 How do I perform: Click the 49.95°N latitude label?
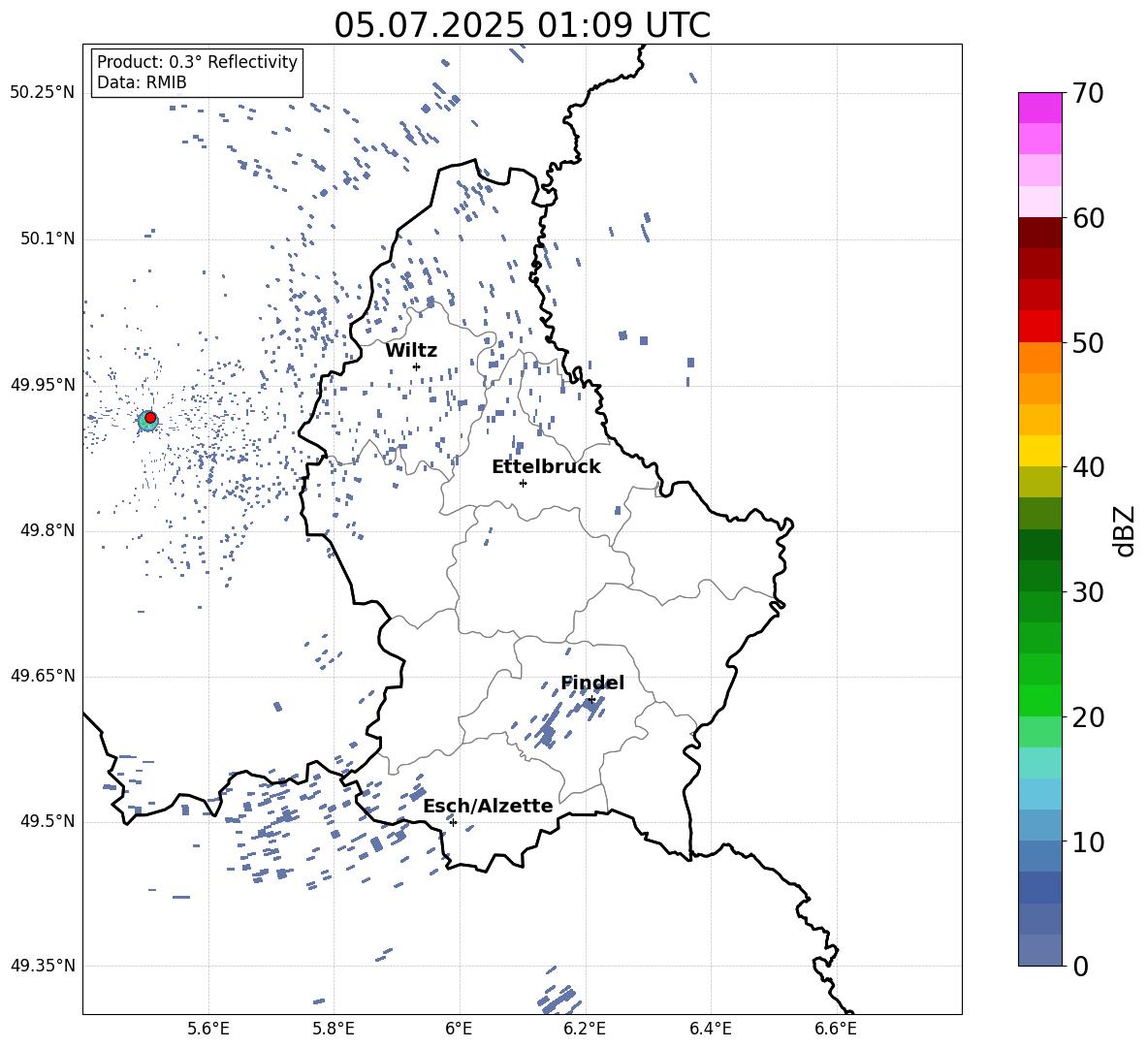pyautogui.click(x=42, y=384)
